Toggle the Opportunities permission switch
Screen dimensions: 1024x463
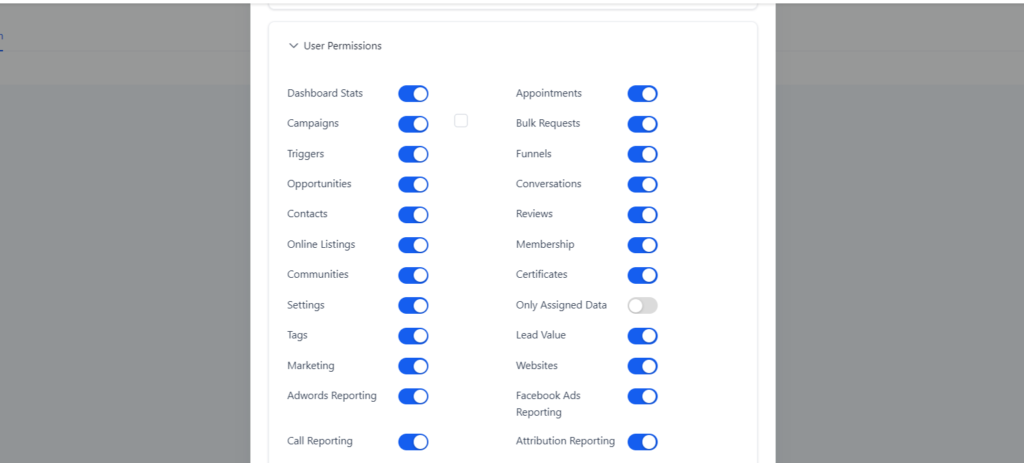click(x=413, y=185)
